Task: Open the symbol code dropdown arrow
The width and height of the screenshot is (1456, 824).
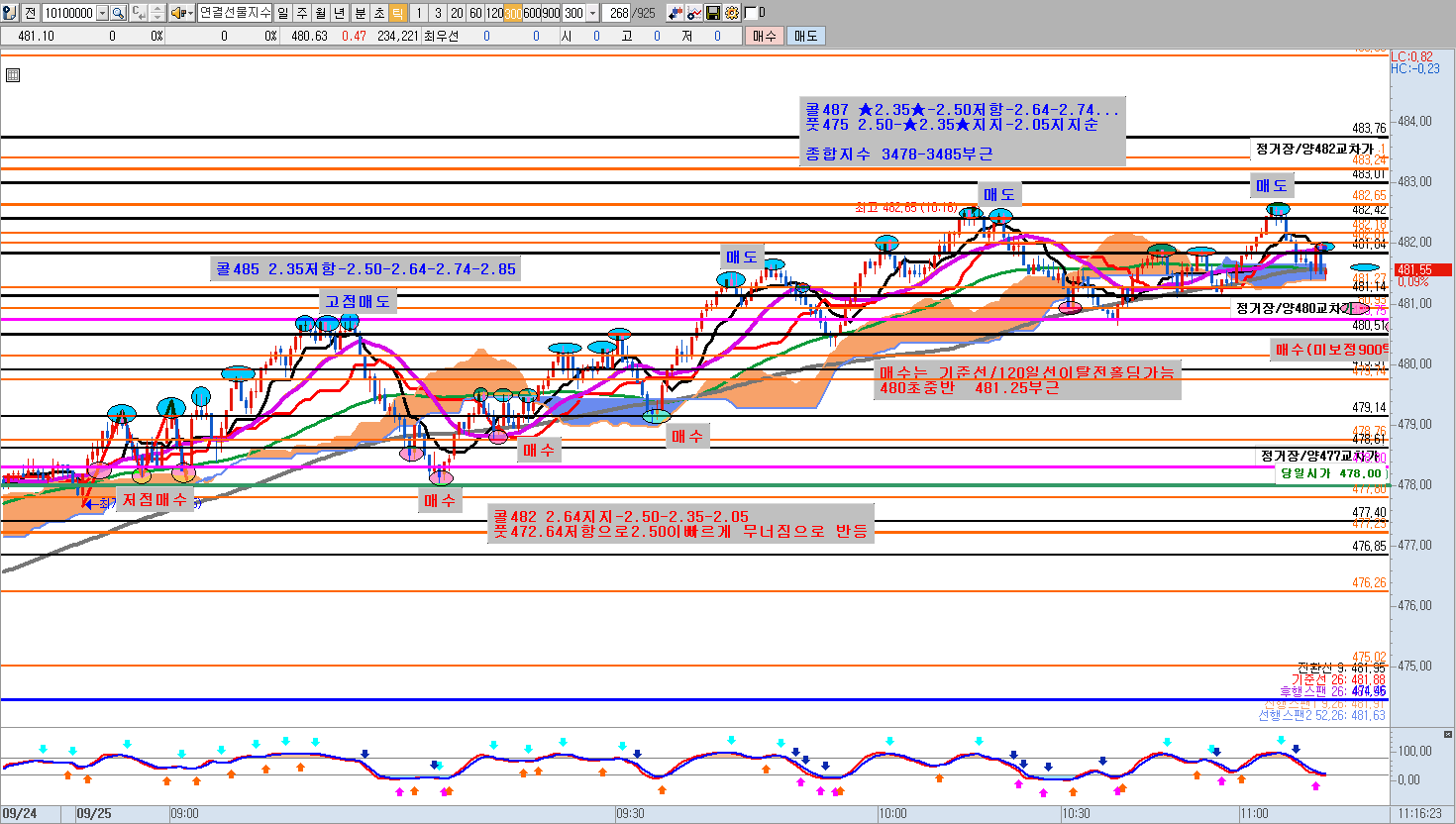Action: [x=103, y=13]
